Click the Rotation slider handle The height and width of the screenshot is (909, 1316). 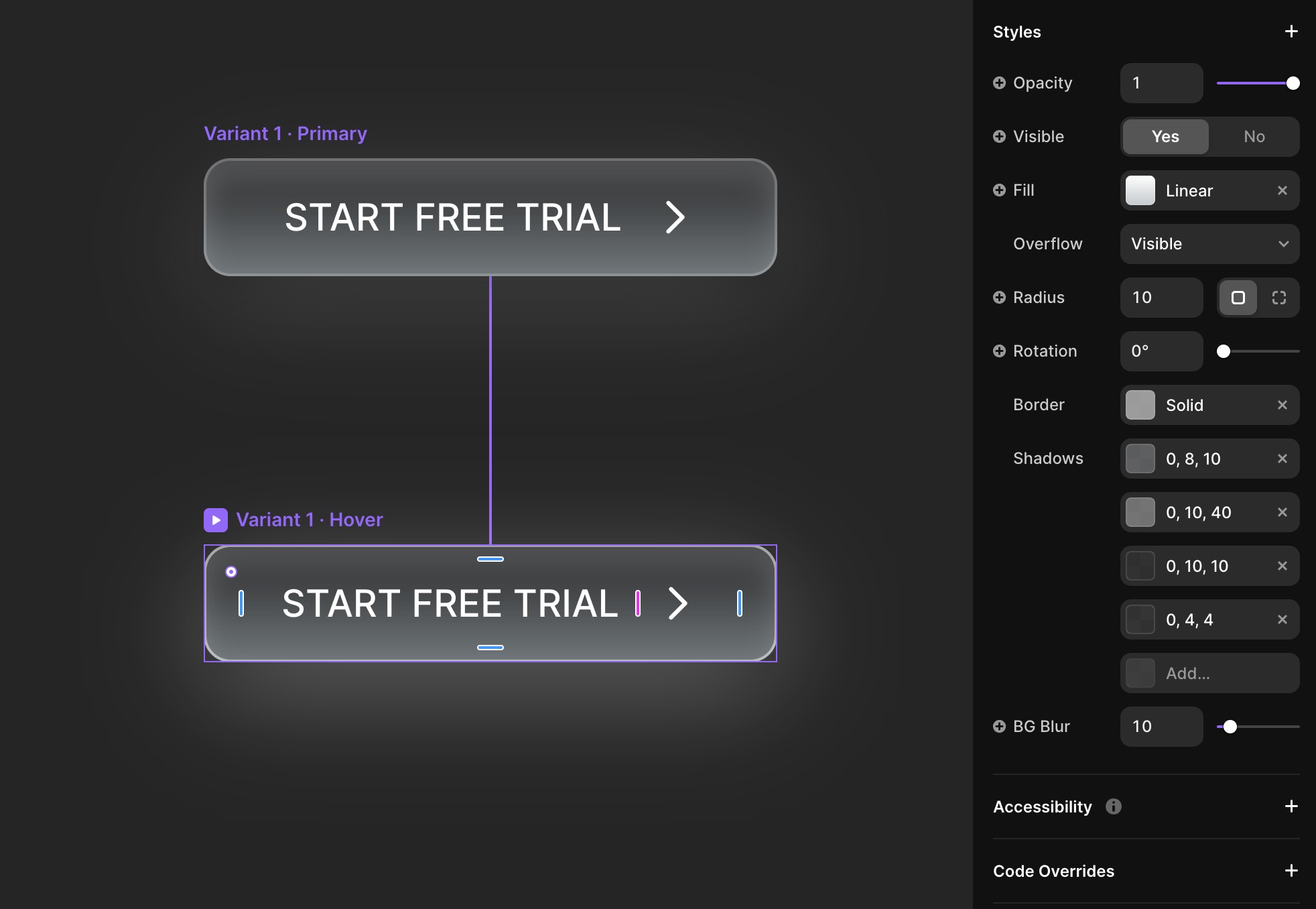(1224, 351)
